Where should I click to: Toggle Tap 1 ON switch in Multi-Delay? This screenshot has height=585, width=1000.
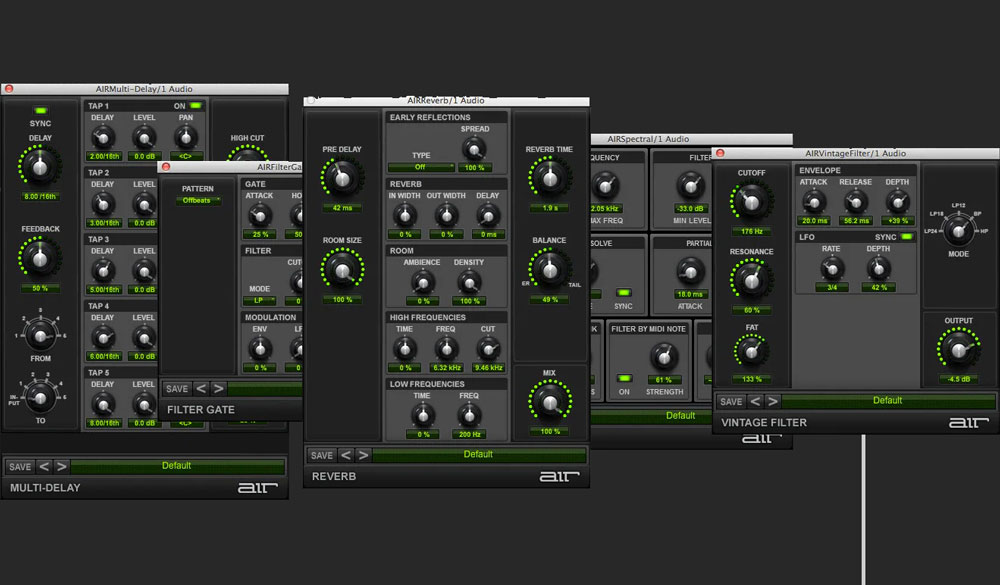(195, 106)
